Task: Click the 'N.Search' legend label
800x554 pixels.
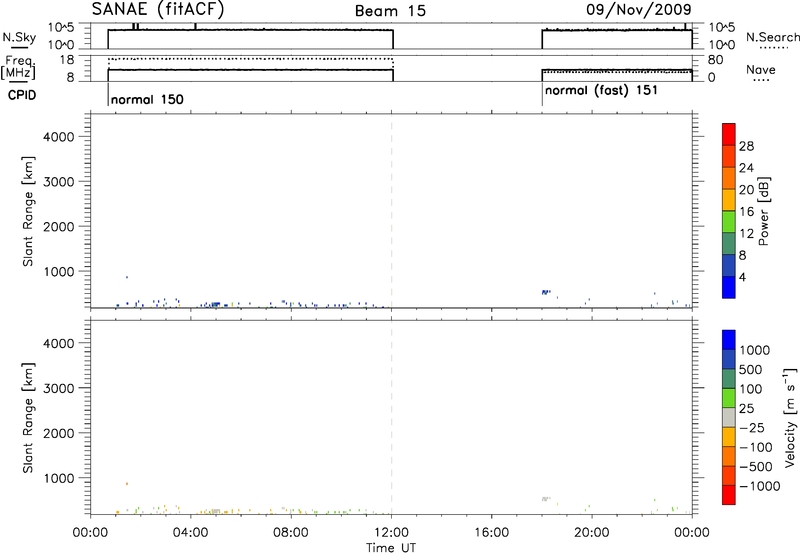Action: click(772, 37)
